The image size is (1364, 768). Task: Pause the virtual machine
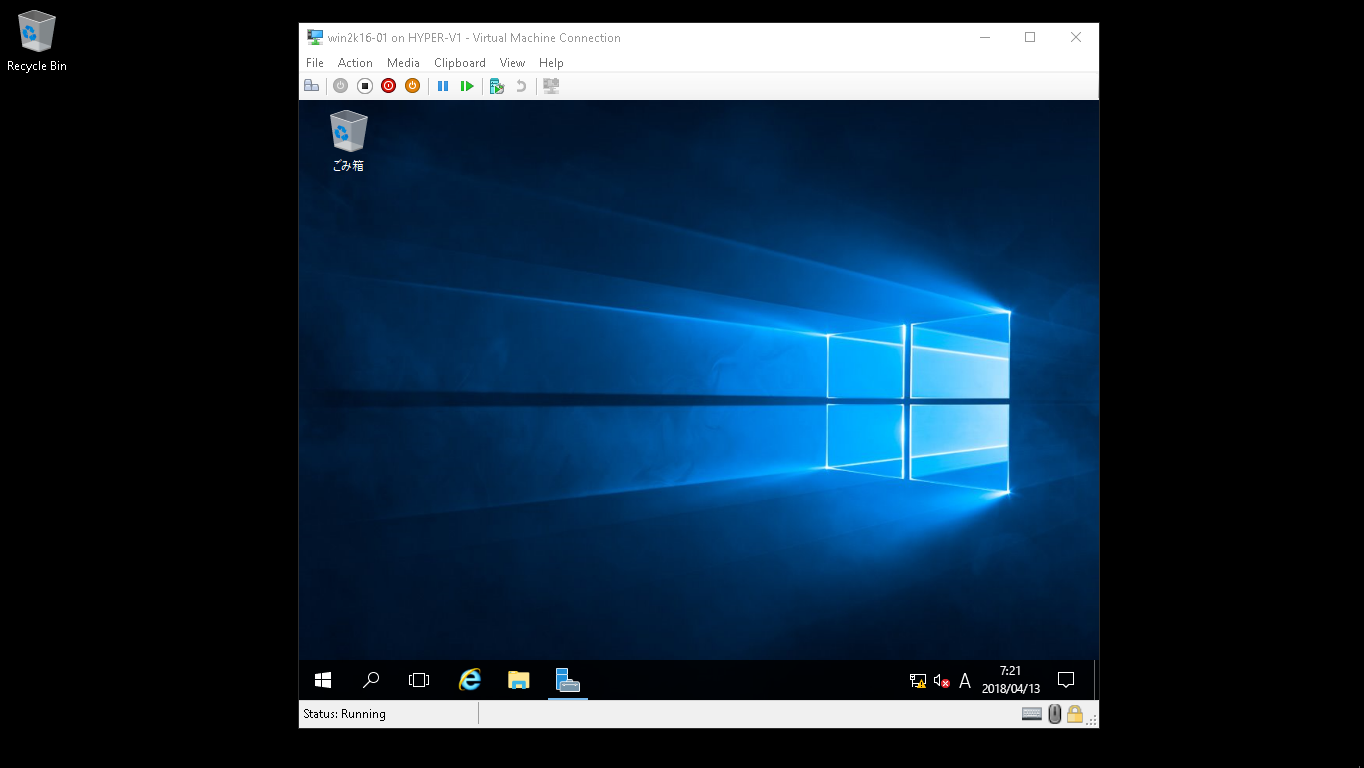[x=443, y=86]
